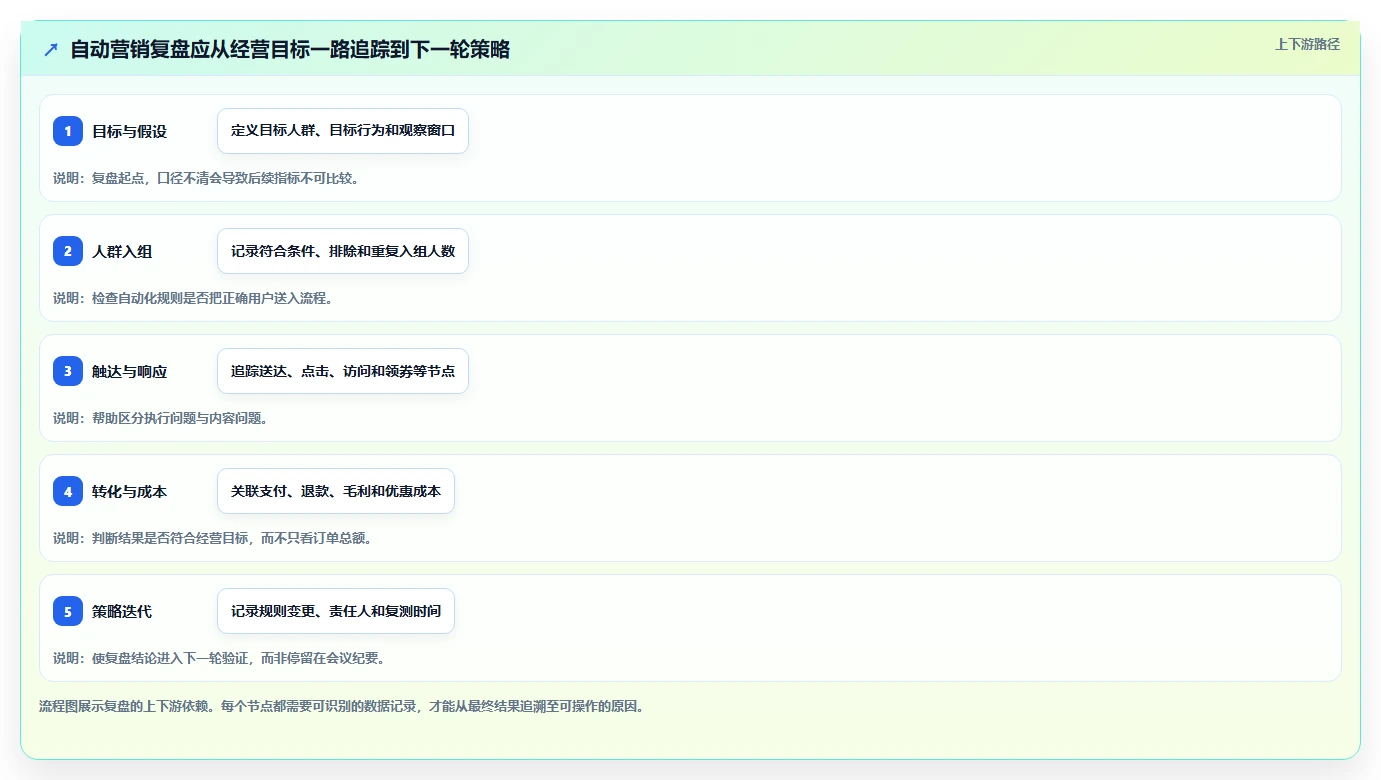The image size is (1381, 780).
Task: Click the 记录规则变更、责任人和复测时间 chip
Action: (336, 611)
